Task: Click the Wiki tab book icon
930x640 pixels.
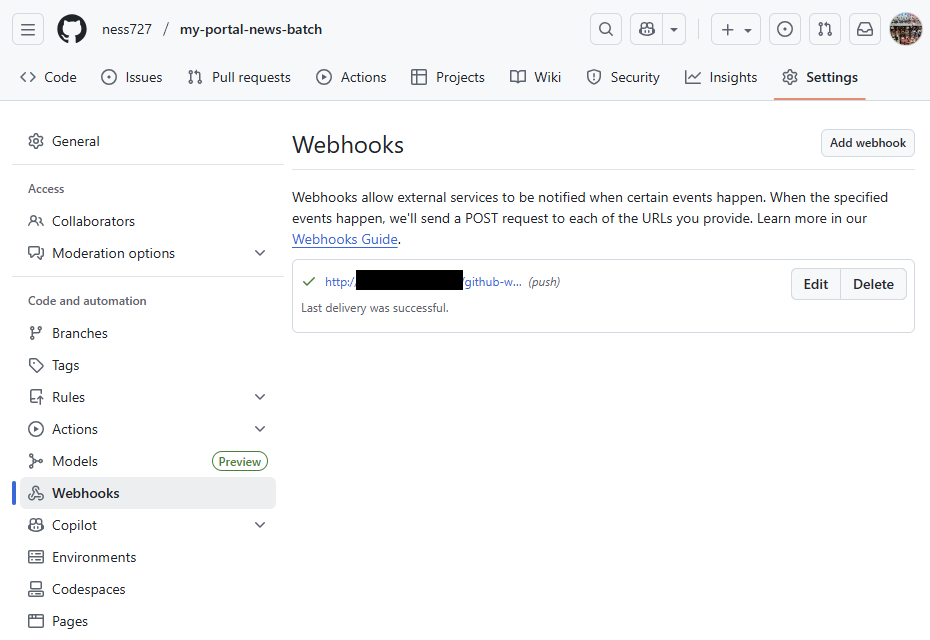Action: 518,77
